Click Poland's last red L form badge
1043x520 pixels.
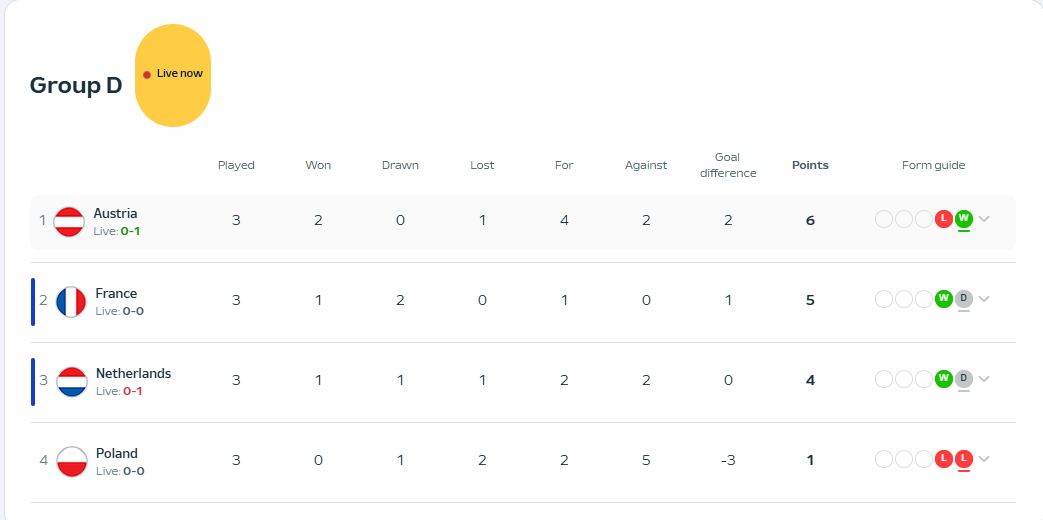click(964, 458)
